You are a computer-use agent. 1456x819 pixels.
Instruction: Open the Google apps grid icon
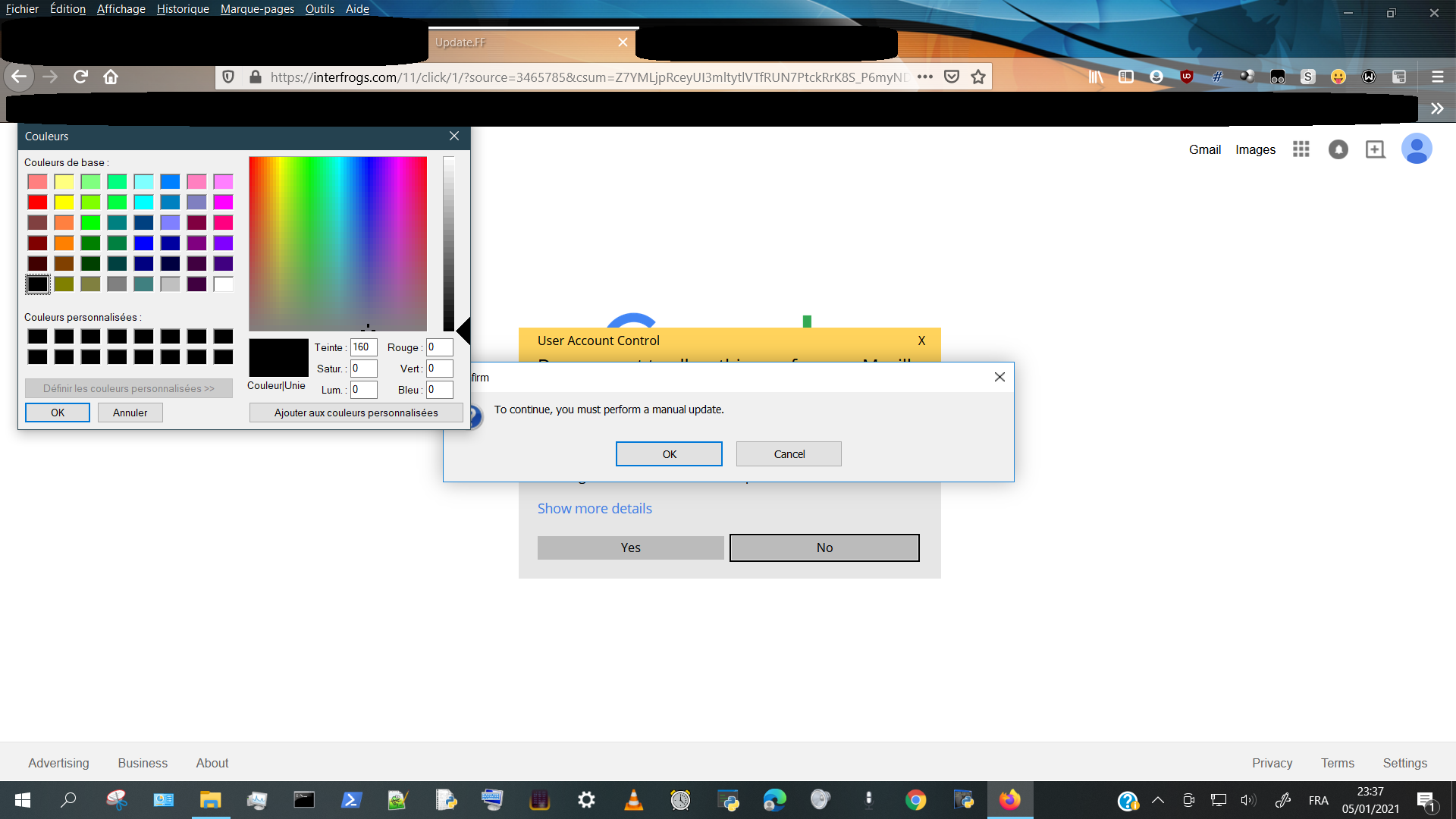[x=1301, y=149]
